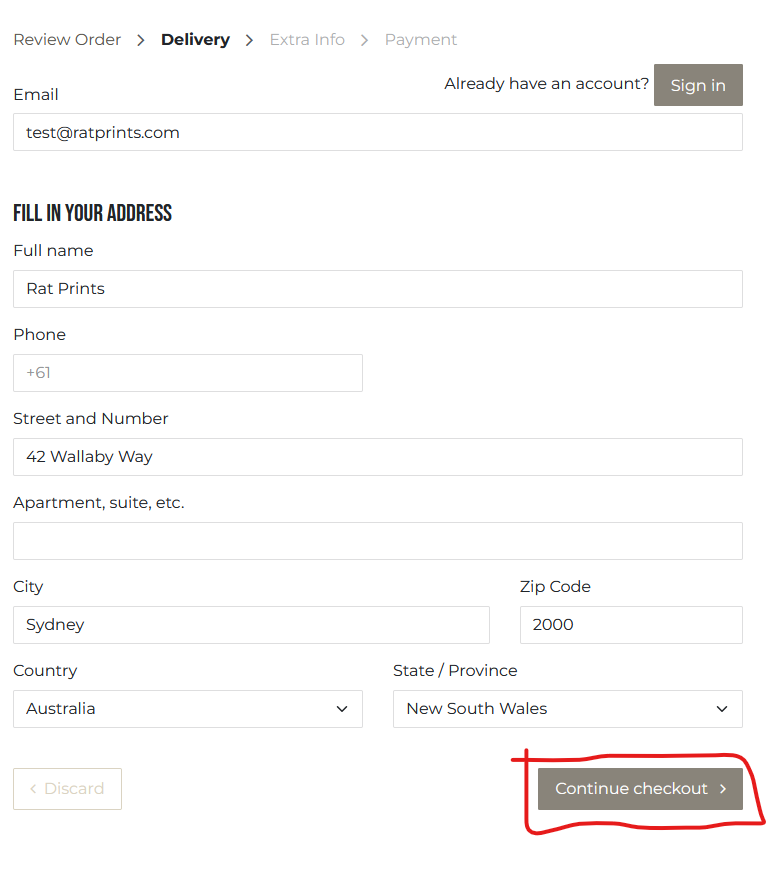Screen dimensions: 767x872
Task: Click into the Phone number field
Action: point(187,373)
